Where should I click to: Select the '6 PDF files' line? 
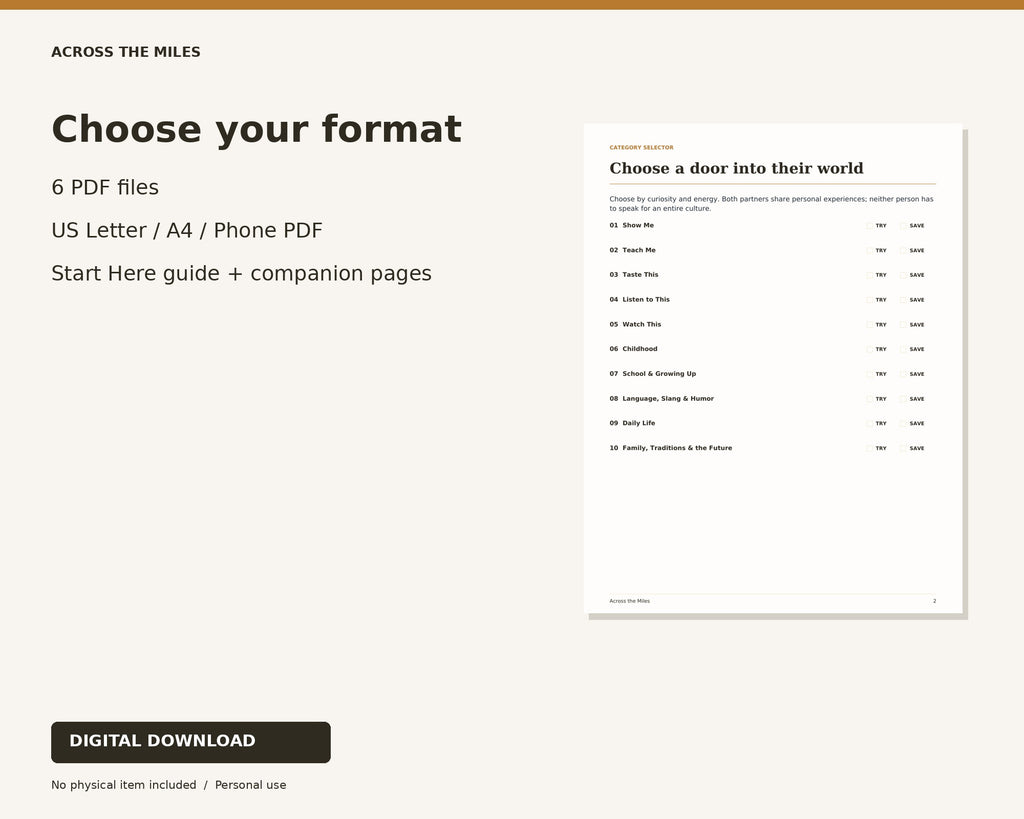point(105,187)
